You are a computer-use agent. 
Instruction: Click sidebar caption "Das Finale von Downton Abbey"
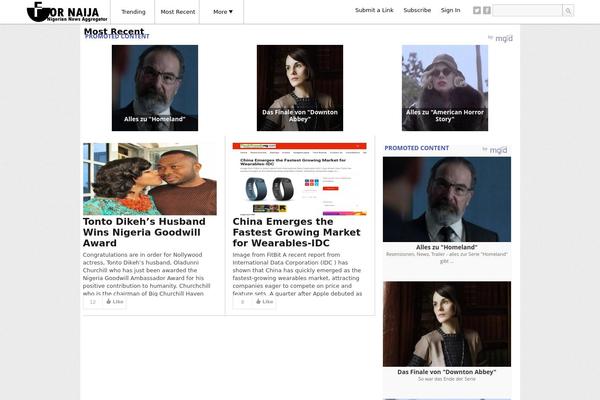pyautogui.click(x=447, y=372)
